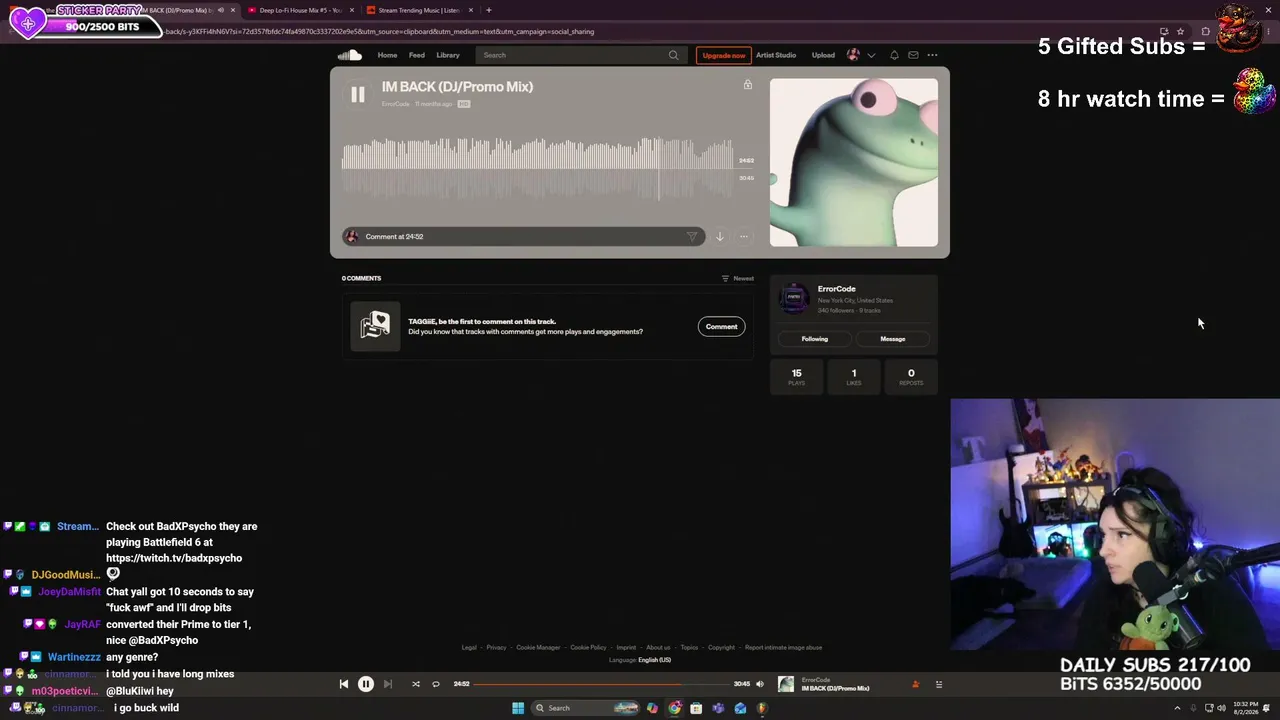Click the profile avatar in header

(x=853, y=55)
